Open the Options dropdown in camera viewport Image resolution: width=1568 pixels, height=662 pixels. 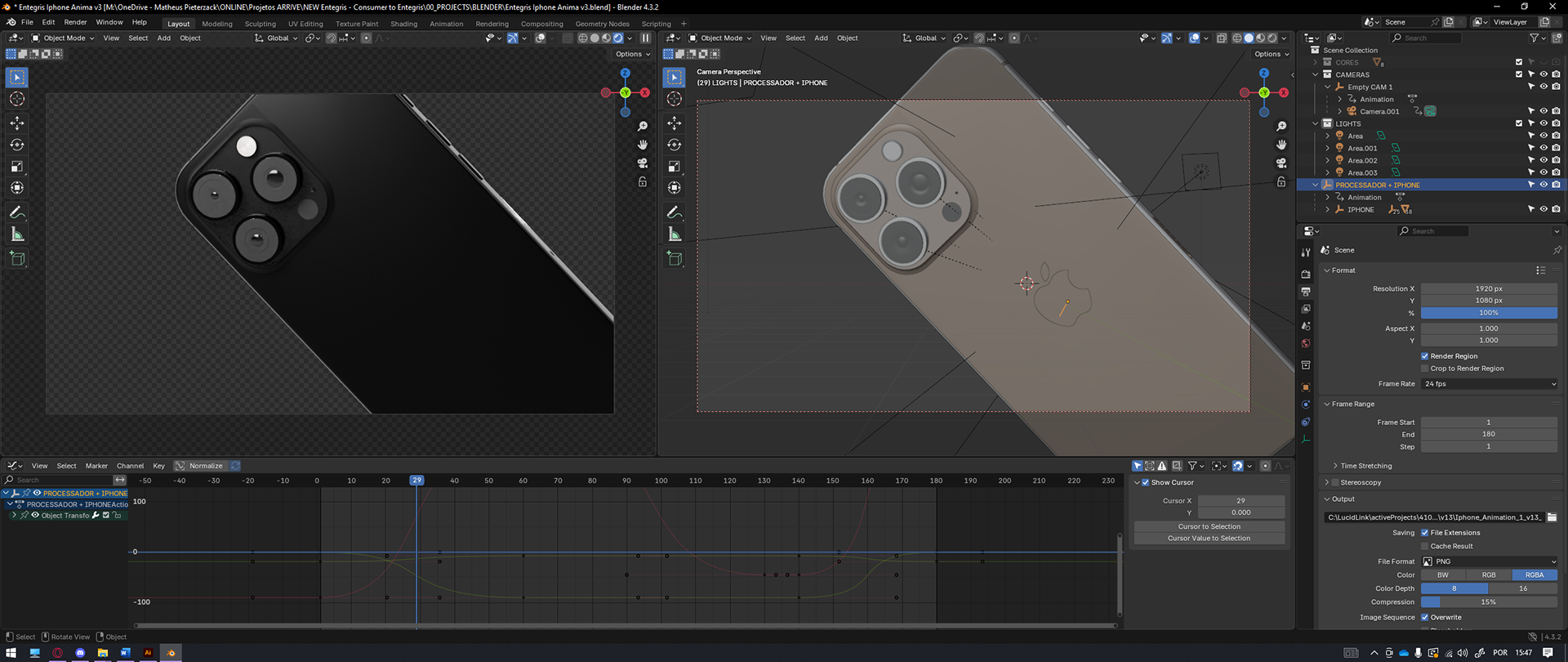pos(1272,54)
